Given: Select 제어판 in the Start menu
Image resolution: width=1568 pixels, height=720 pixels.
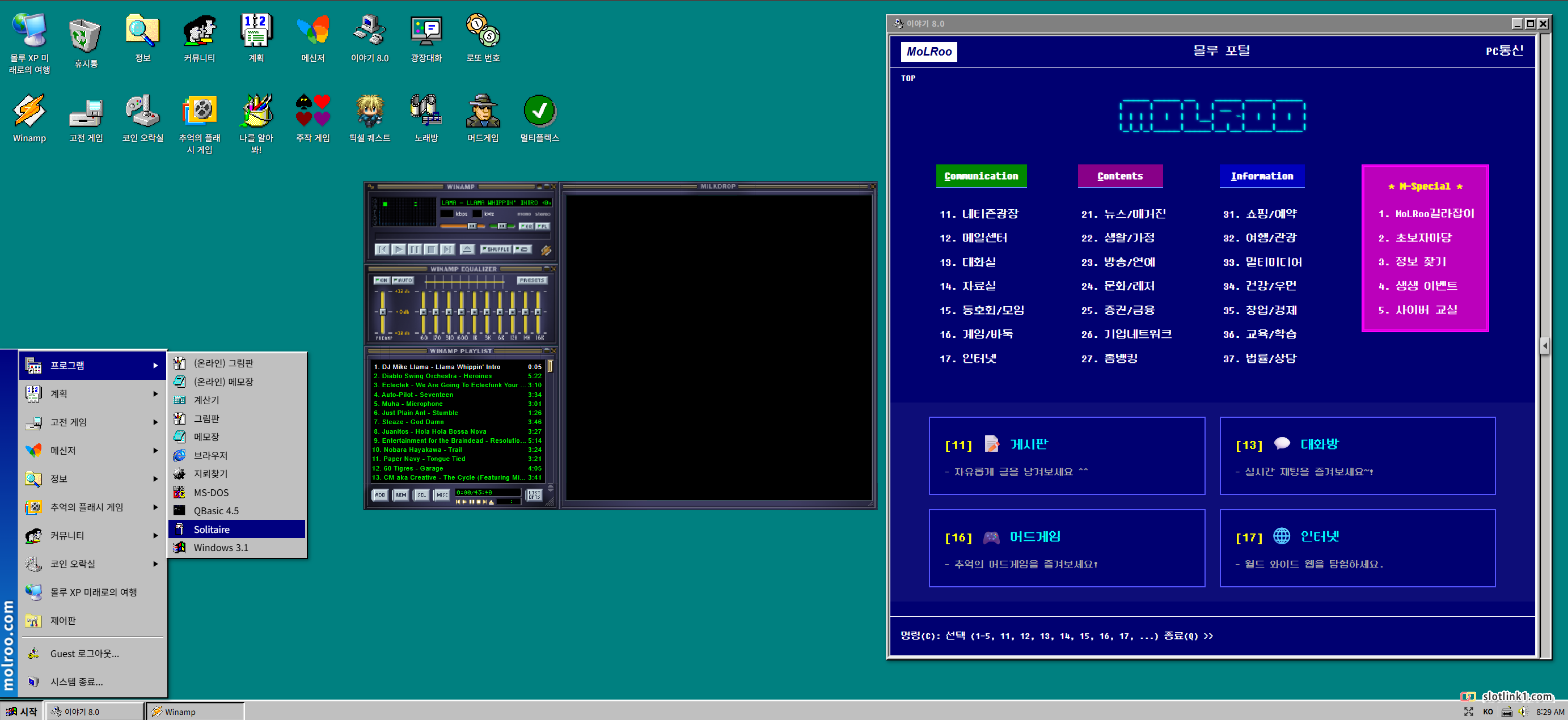Looking at the screenshot, I should click(92, 621).
